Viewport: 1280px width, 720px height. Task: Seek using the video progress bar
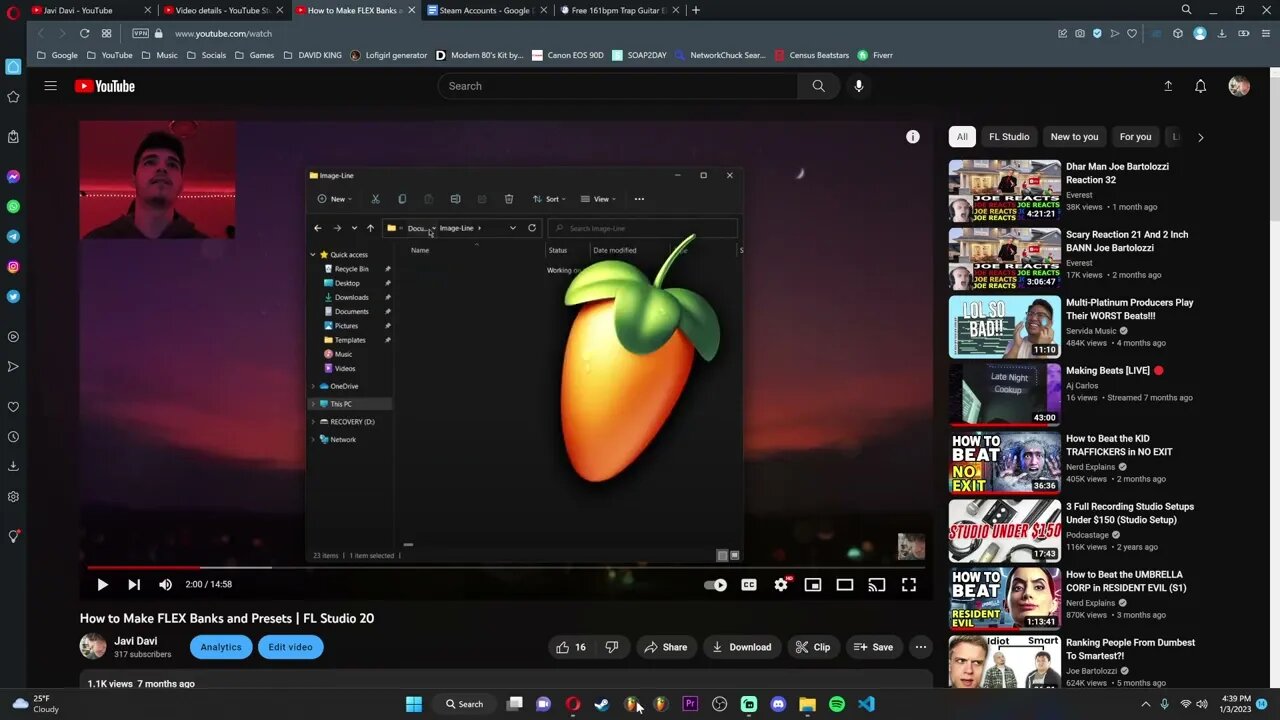pyautogui.click(x=504, y=567)
